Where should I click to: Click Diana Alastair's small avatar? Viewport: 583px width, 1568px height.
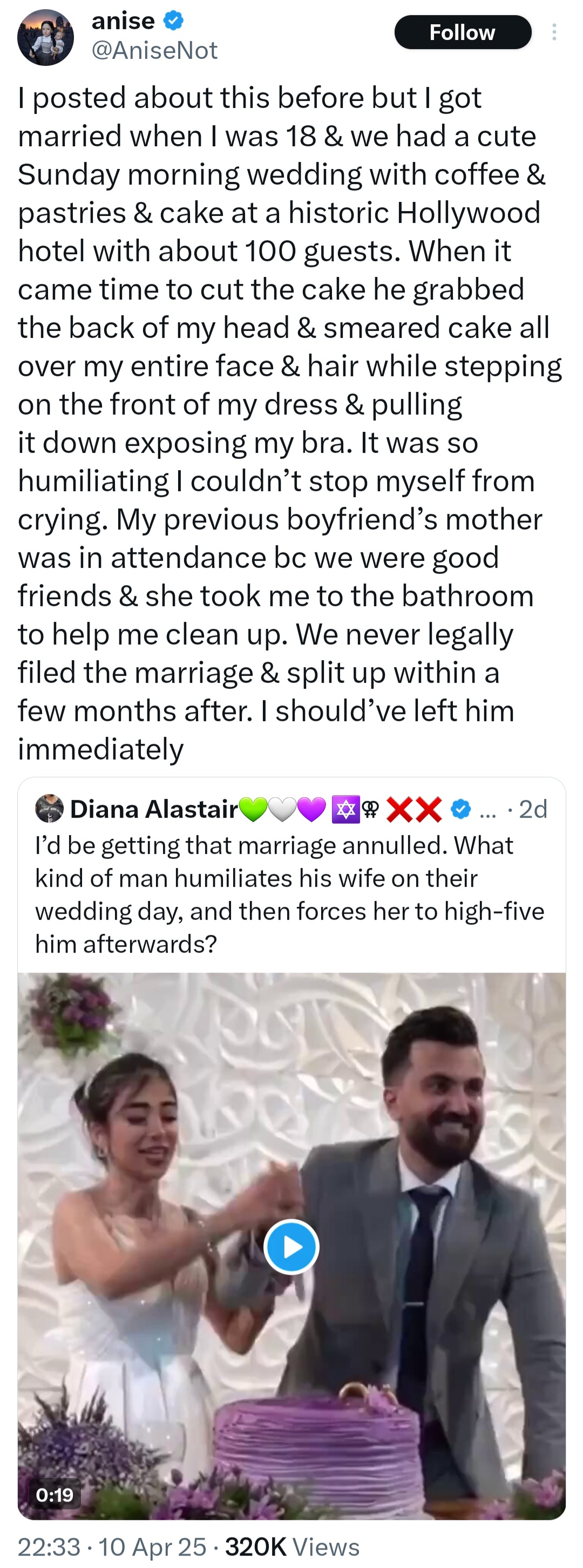pos(49,809)
